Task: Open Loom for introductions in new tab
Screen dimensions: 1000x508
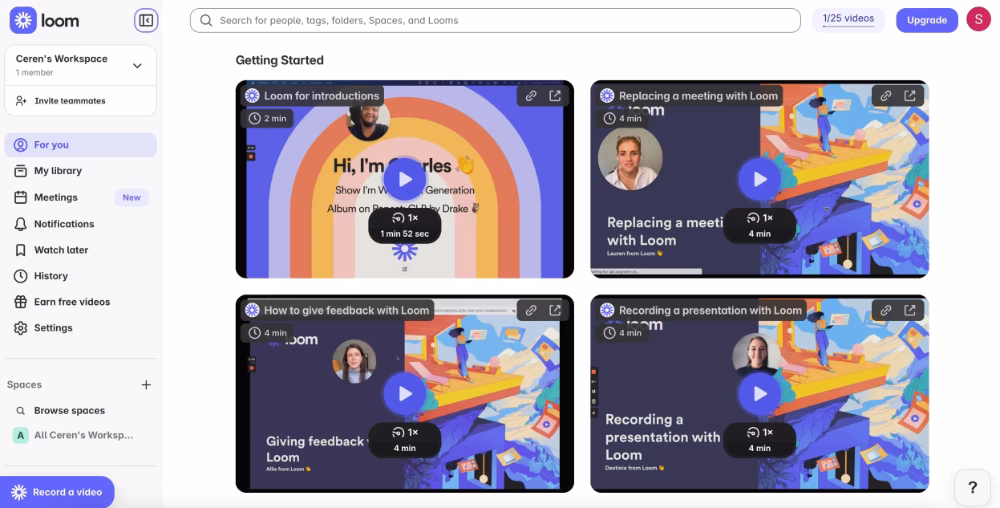Action: tap(555, 96)
